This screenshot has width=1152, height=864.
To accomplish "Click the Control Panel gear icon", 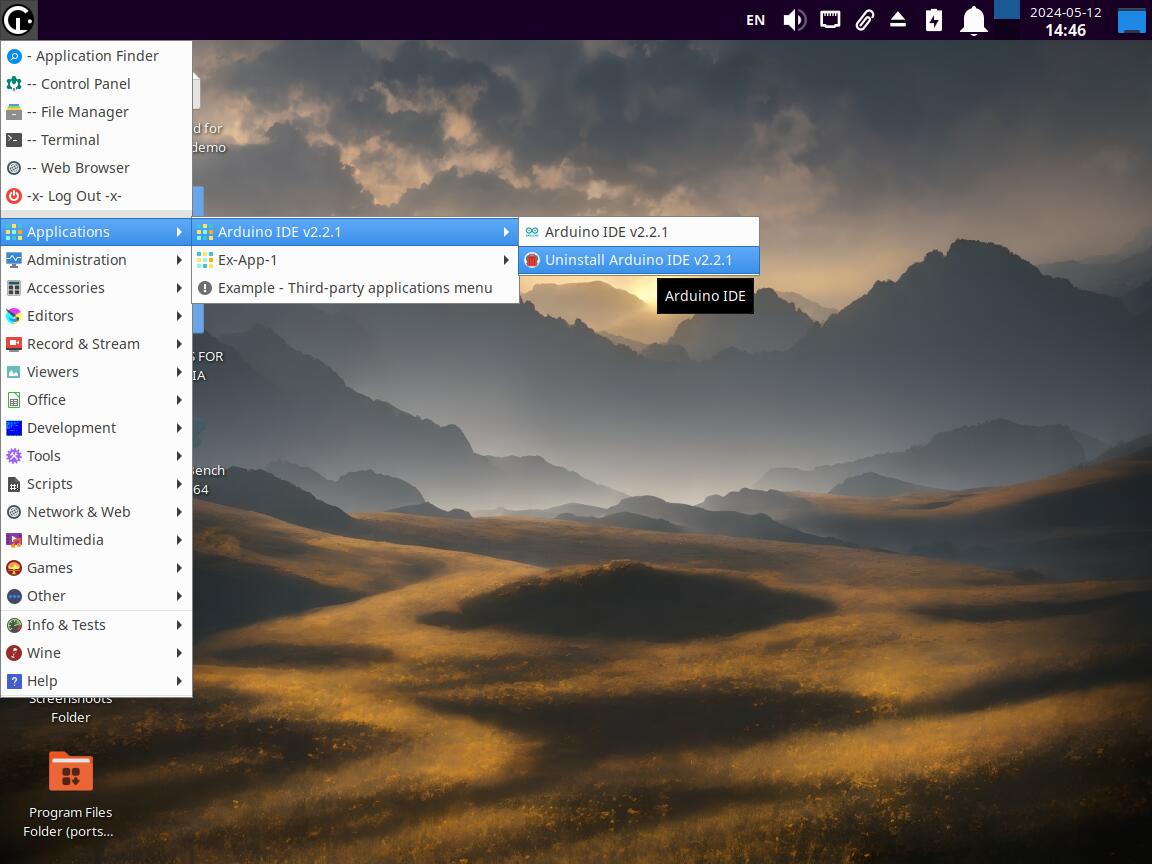I will coord(14,84).
